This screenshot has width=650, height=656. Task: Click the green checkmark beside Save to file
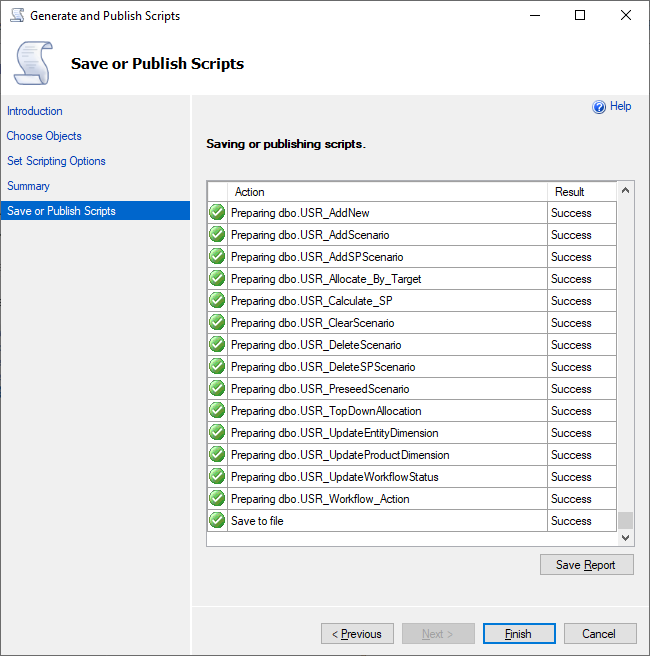tap(217, 521)
